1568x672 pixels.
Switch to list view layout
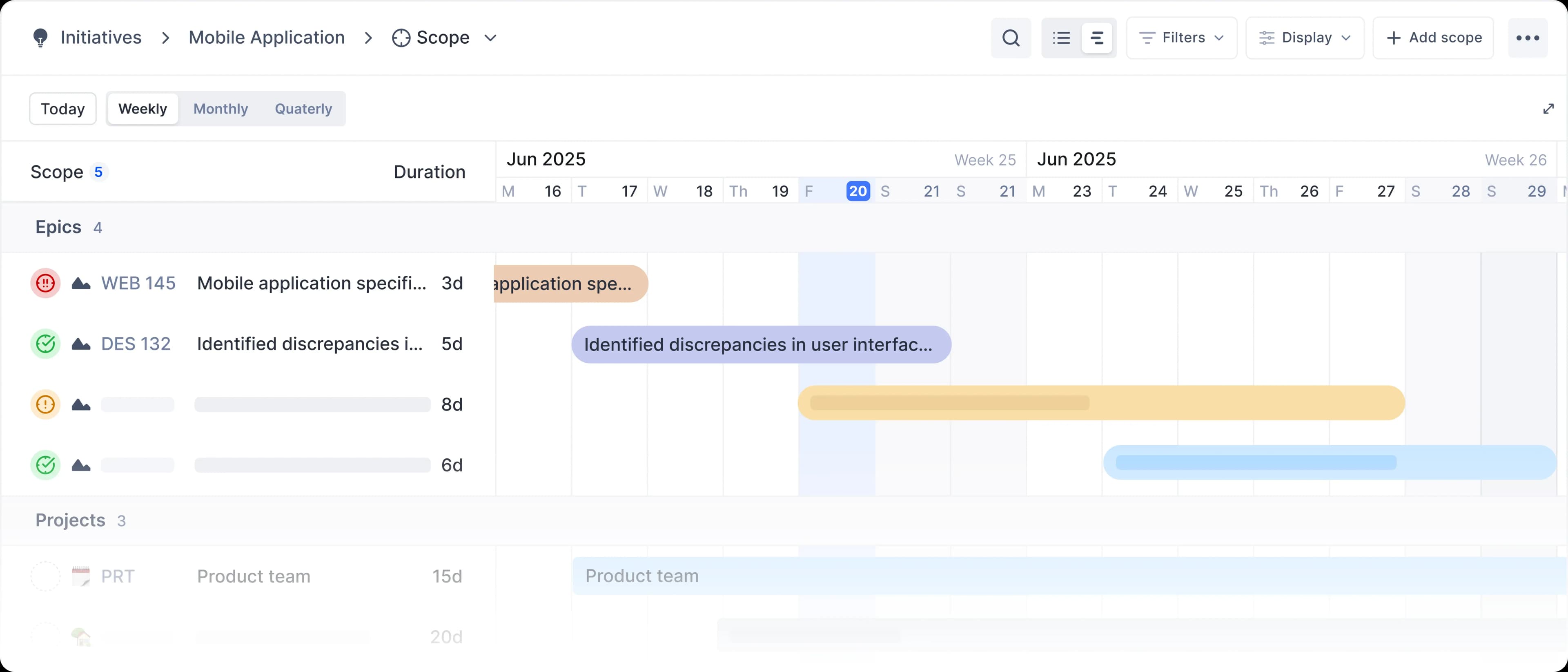1061,38
